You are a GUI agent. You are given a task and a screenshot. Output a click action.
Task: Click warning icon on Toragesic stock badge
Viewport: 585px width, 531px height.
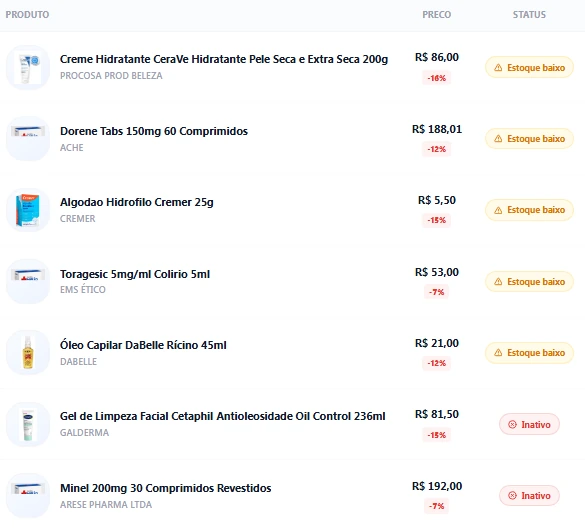[498, 282]
